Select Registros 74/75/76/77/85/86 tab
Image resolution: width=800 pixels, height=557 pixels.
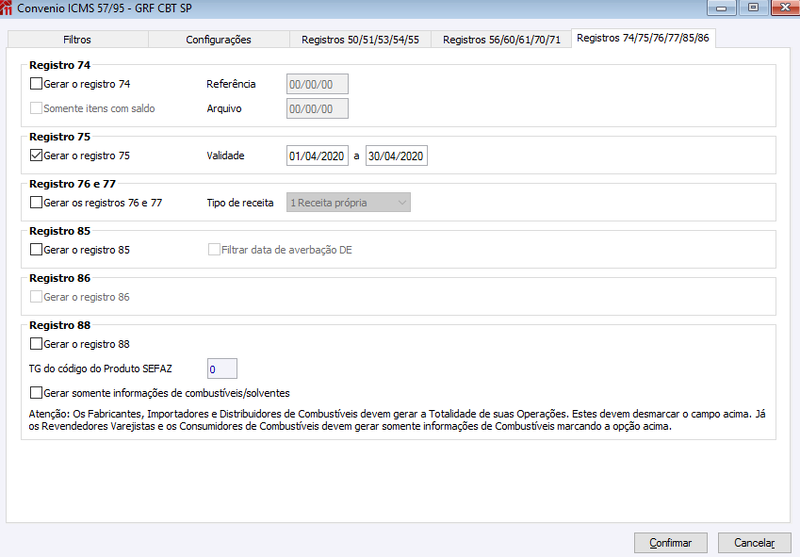point(643,38)
